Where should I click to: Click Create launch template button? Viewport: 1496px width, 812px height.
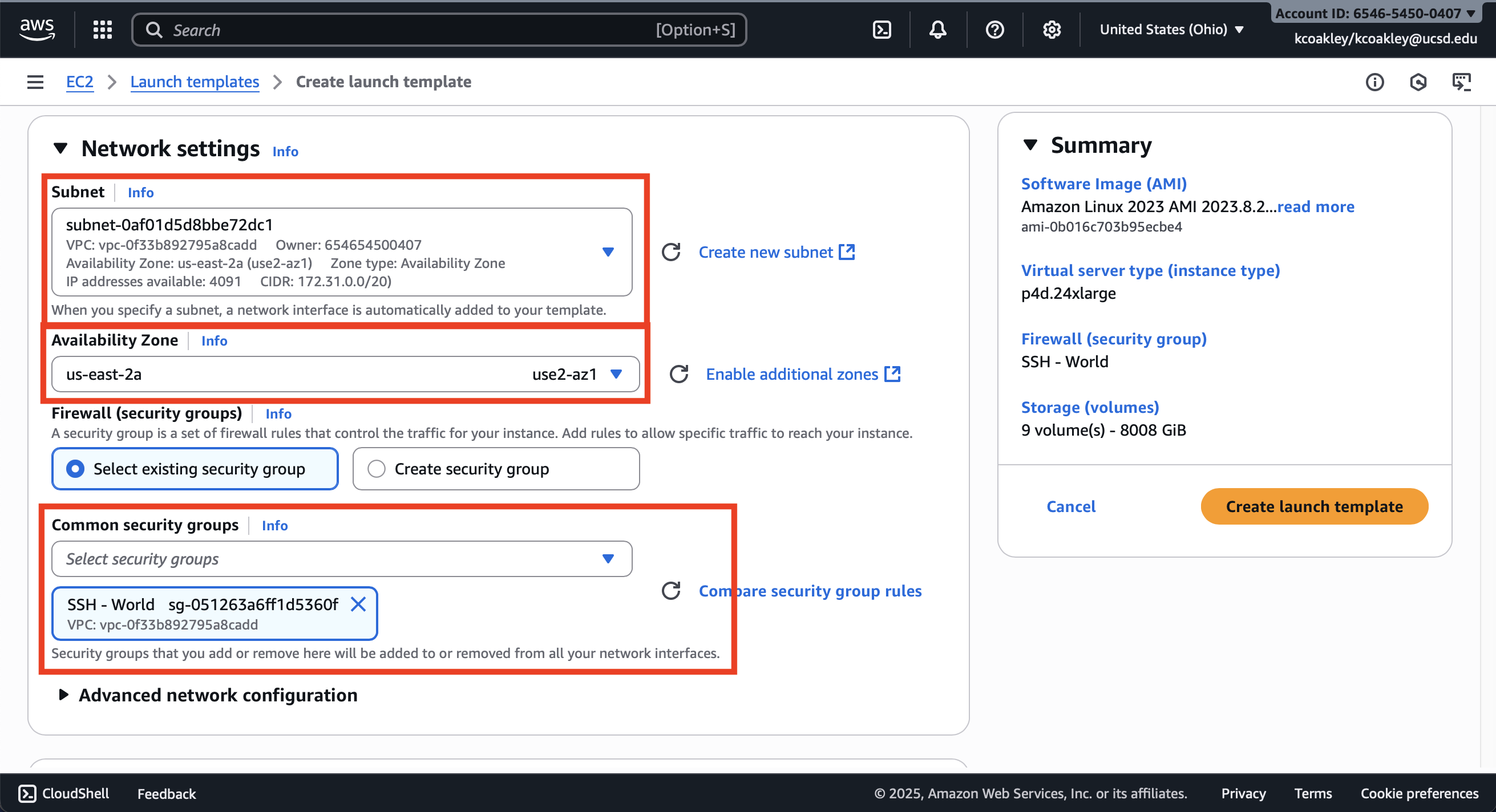click(1313, 506)
